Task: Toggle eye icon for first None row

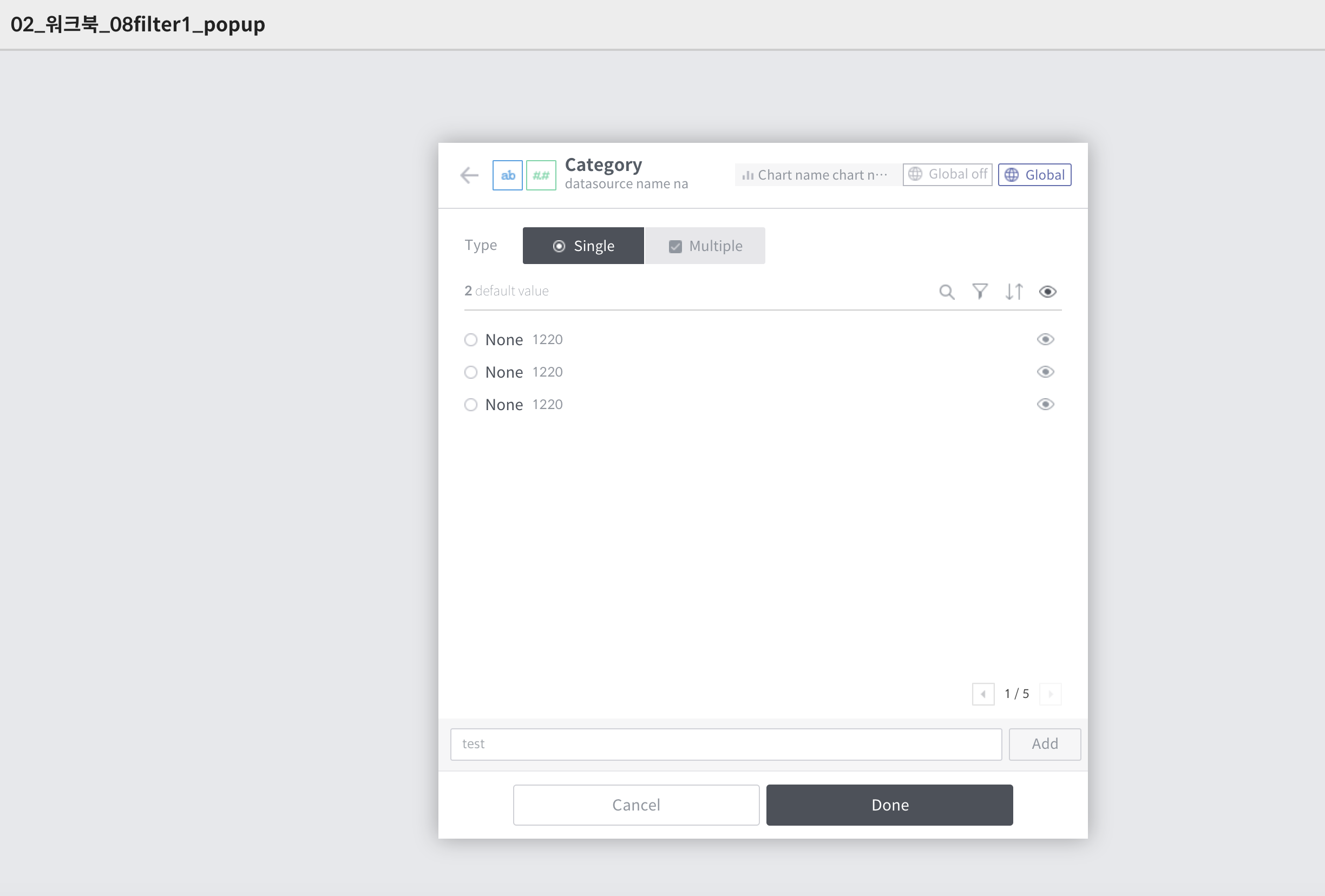Action: (1045, 340)
